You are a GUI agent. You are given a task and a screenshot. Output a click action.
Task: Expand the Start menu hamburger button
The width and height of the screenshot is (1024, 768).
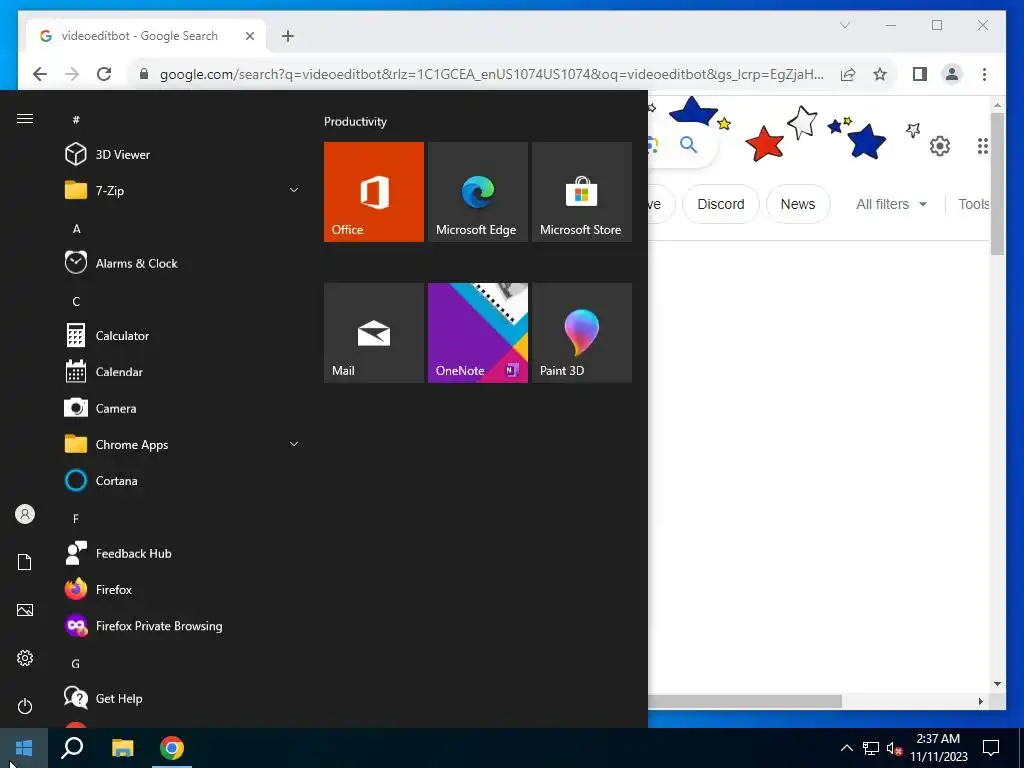tap(25, 118)
